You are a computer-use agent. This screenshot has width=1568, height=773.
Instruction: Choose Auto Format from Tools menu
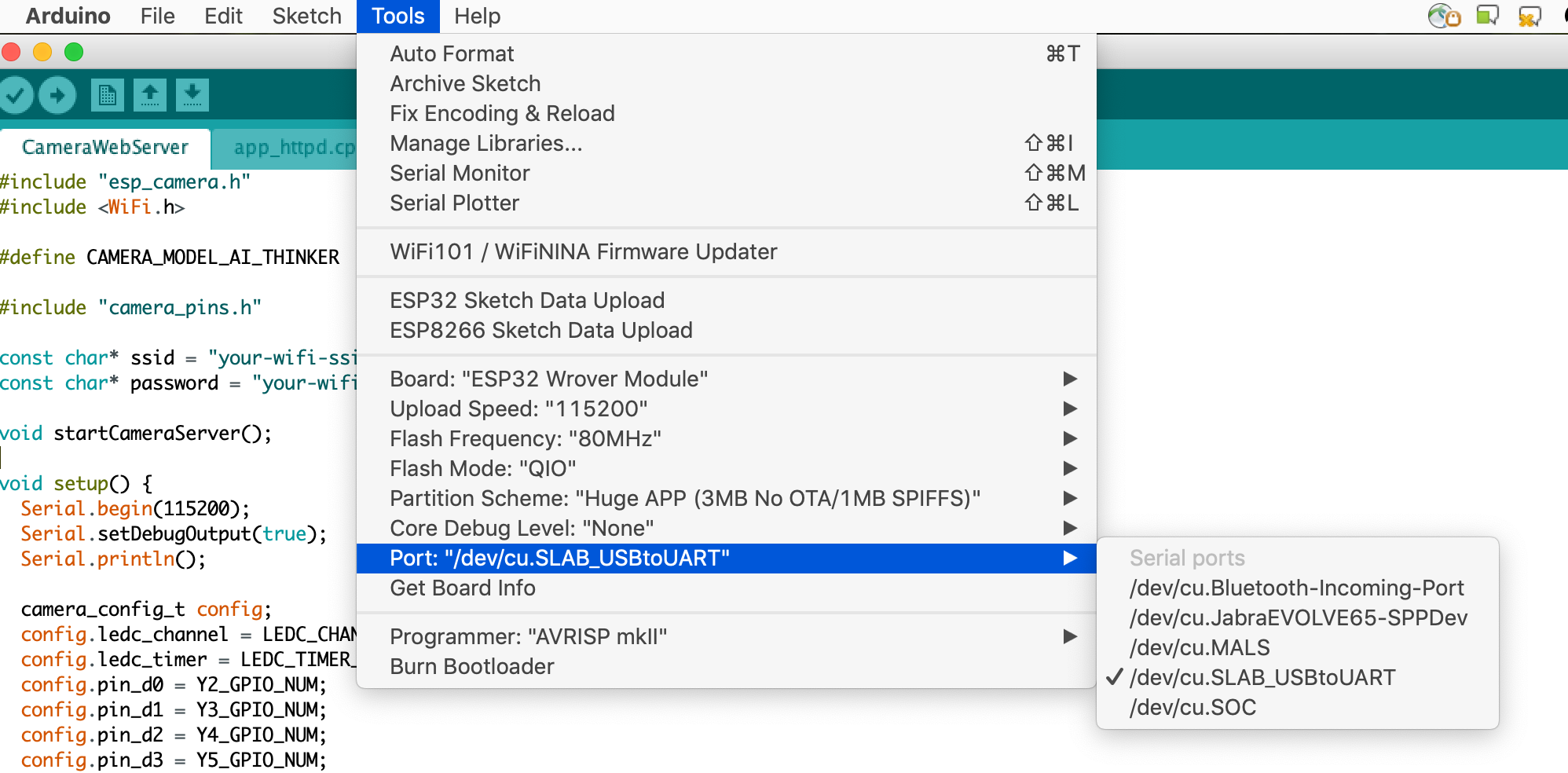[x=726, y=53]
